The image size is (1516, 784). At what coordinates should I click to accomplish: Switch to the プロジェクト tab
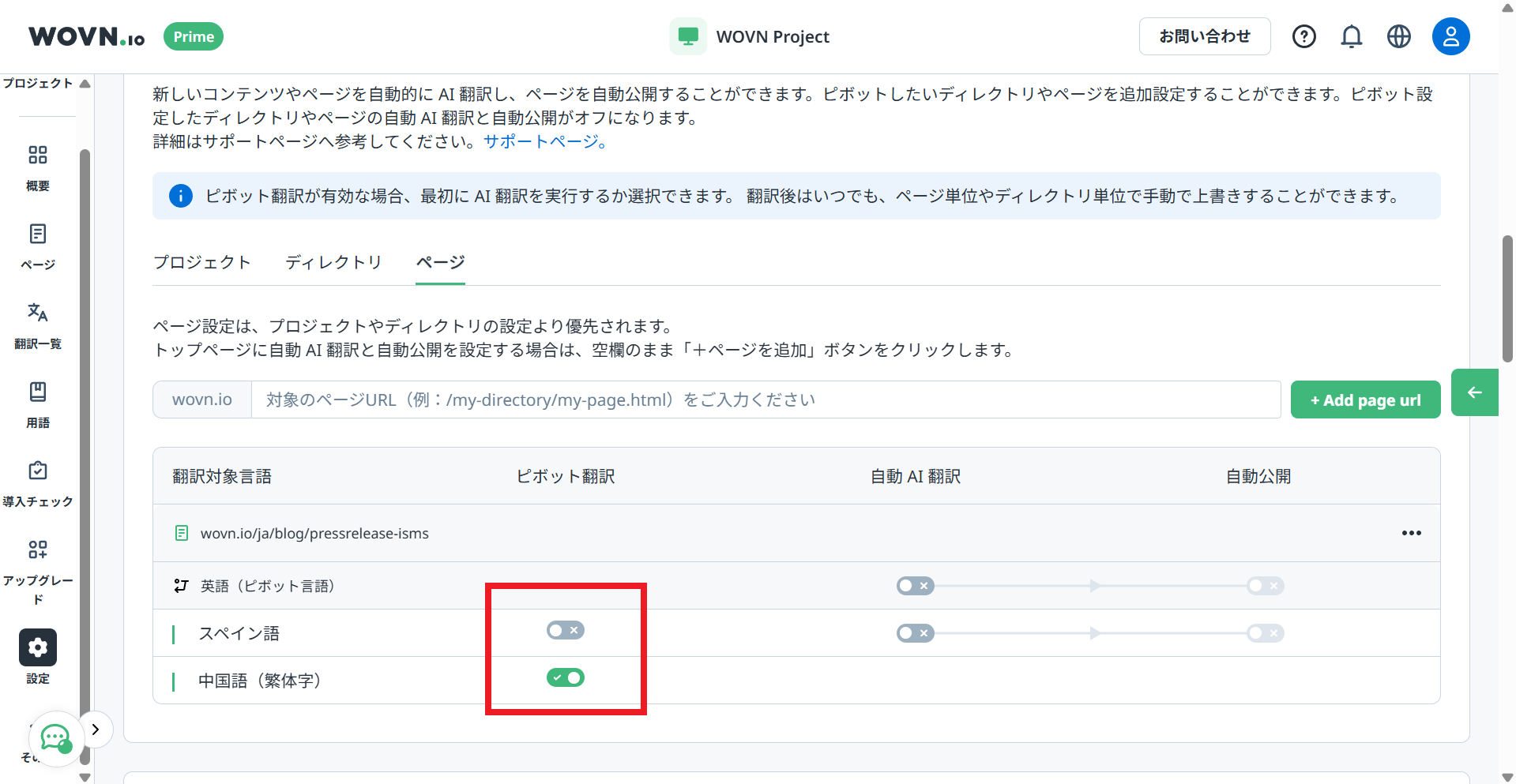[x=202, y=262]
